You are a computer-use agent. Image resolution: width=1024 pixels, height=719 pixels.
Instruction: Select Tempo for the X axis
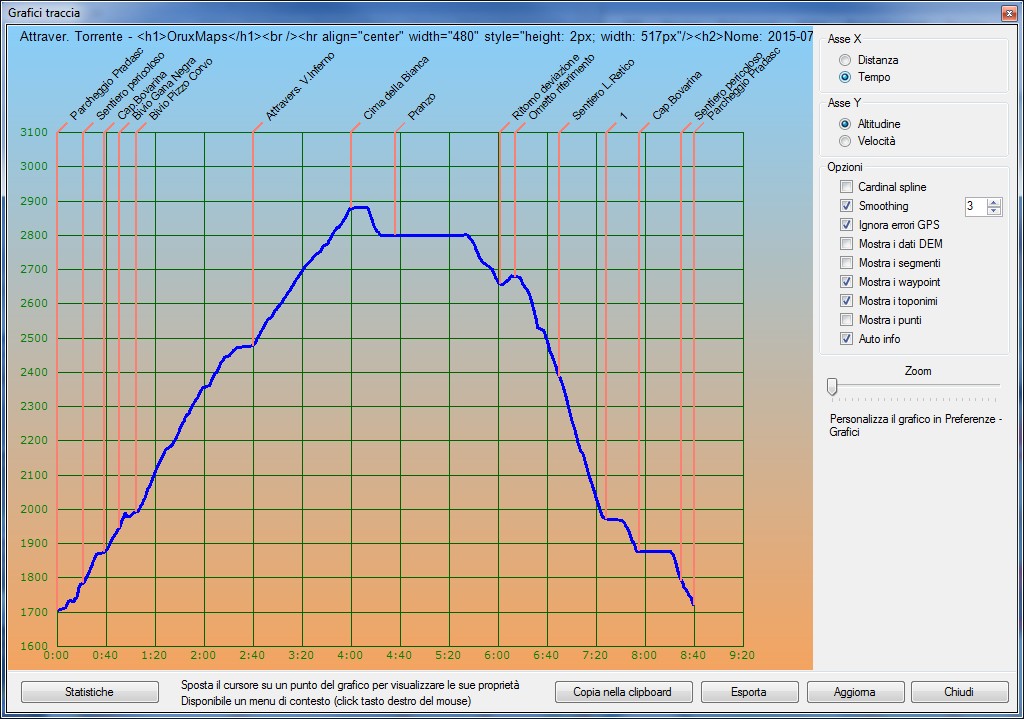tap(846, 77)
